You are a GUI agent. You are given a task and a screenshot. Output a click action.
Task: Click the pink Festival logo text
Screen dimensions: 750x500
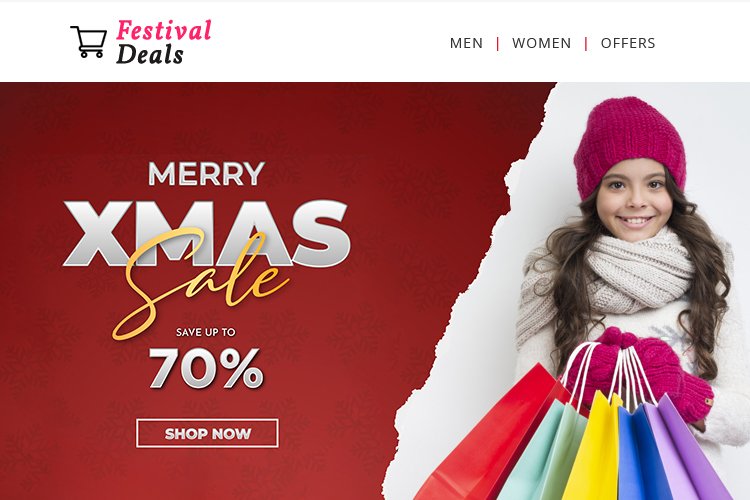[164, 30]
